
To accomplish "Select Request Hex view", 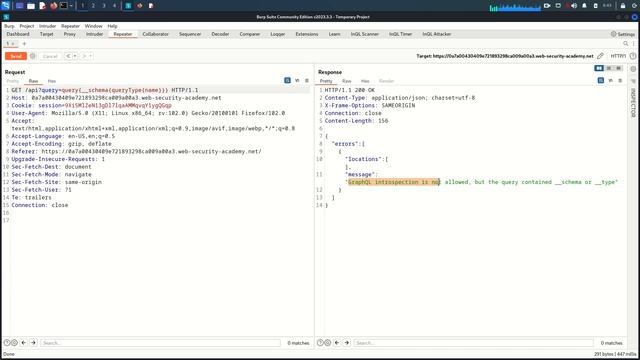I will (x=52, y=81).
